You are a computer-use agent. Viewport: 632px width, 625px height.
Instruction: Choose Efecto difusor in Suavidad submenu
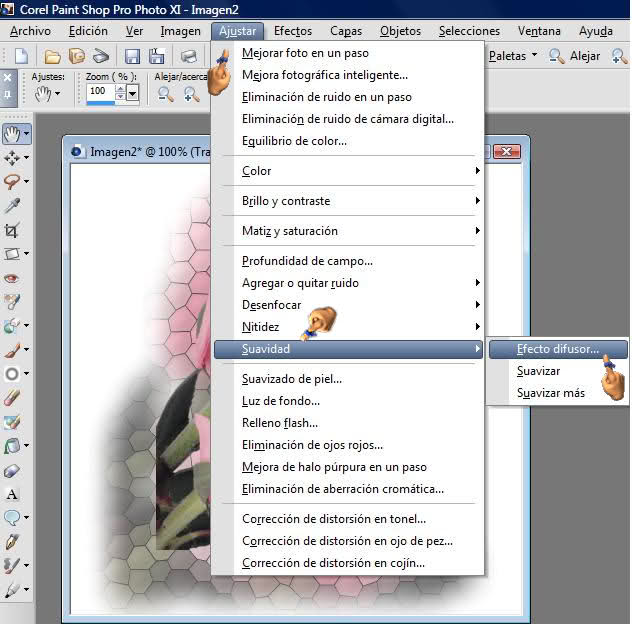click(x=558, y=349)
